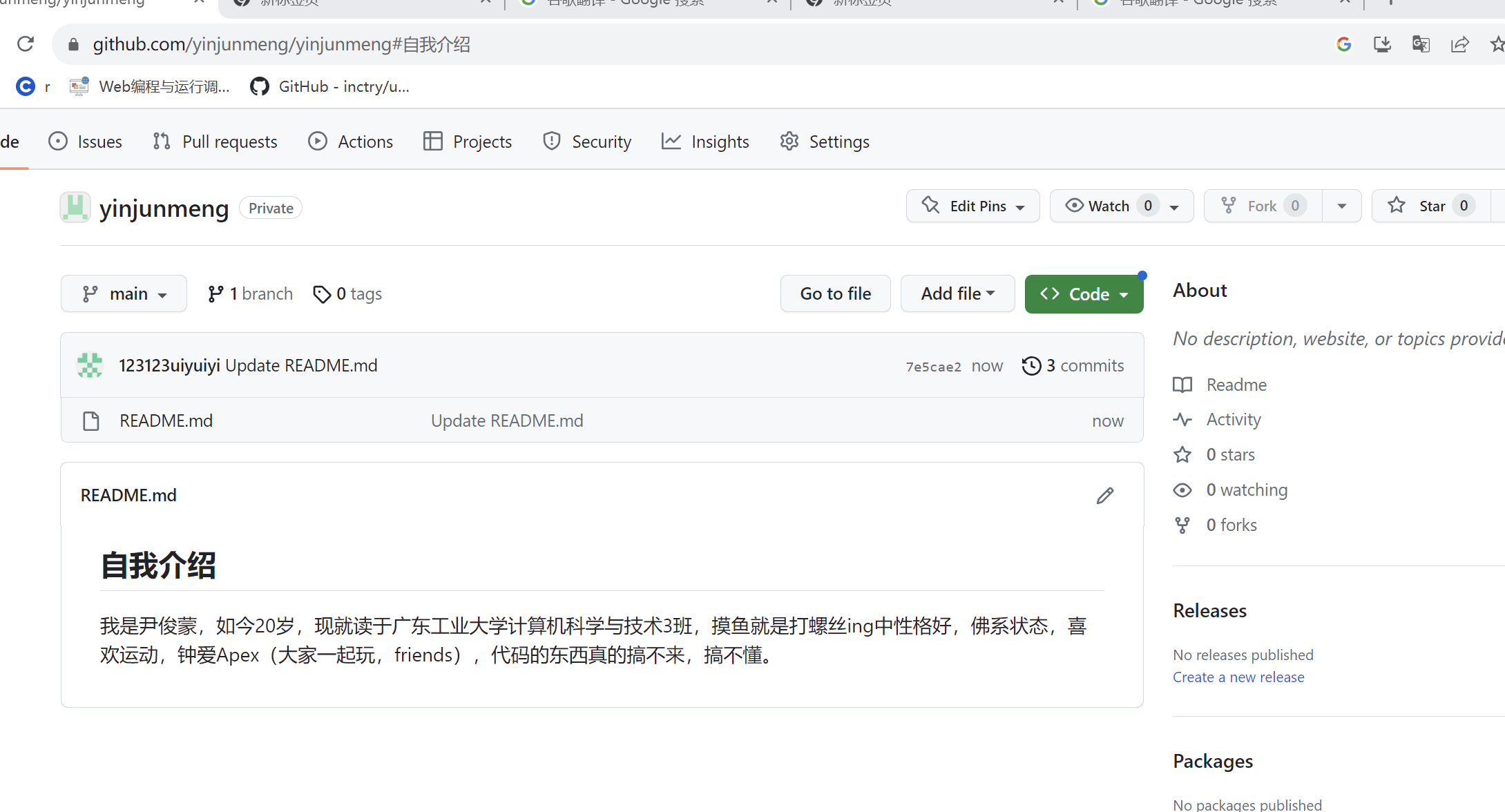
Task: Open the 0 watching list
Action: 1246,490
